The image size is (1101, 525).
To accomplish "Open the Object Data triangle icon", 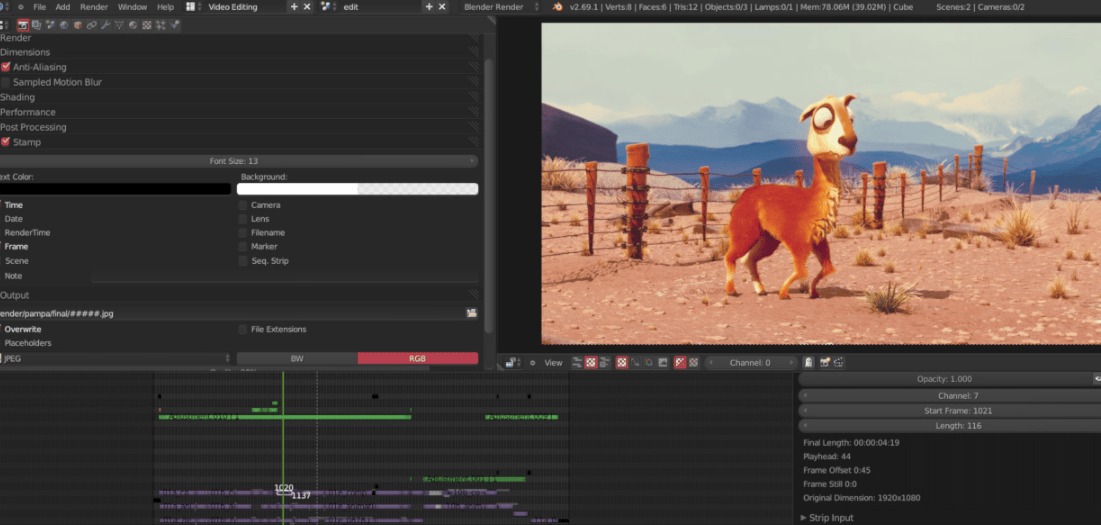I will (x=119, y=25).
